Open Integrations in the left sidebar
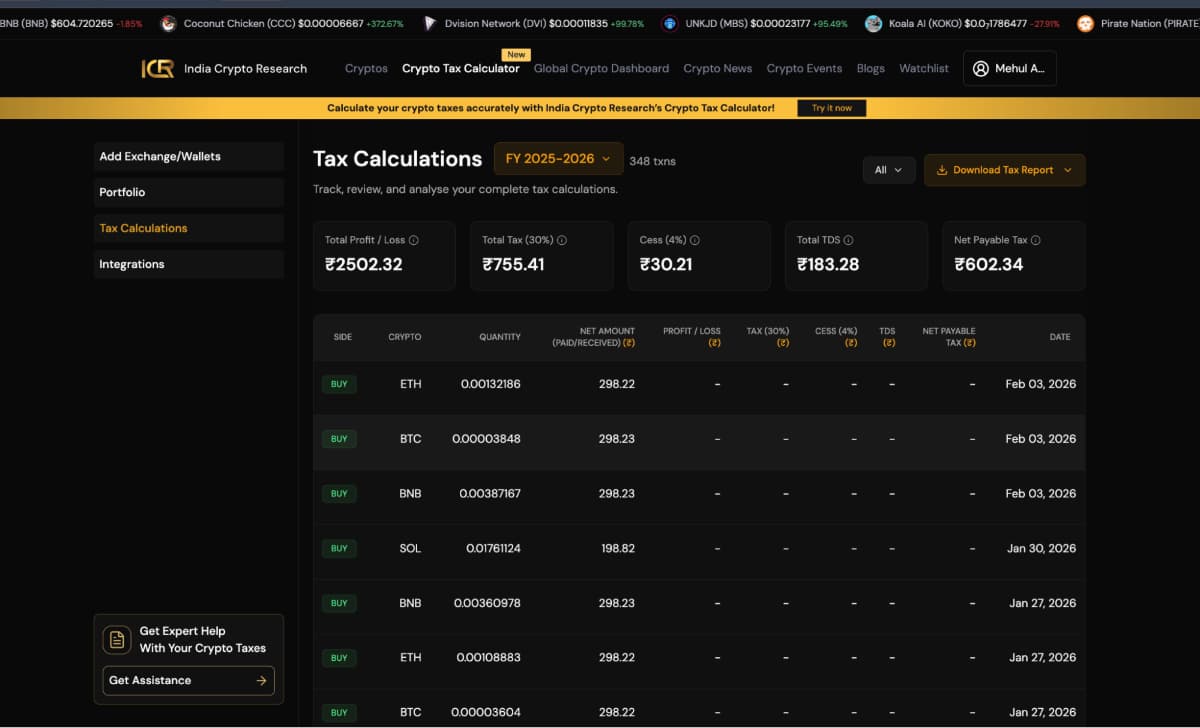1200x728 pixels. [x=188, y=264]
